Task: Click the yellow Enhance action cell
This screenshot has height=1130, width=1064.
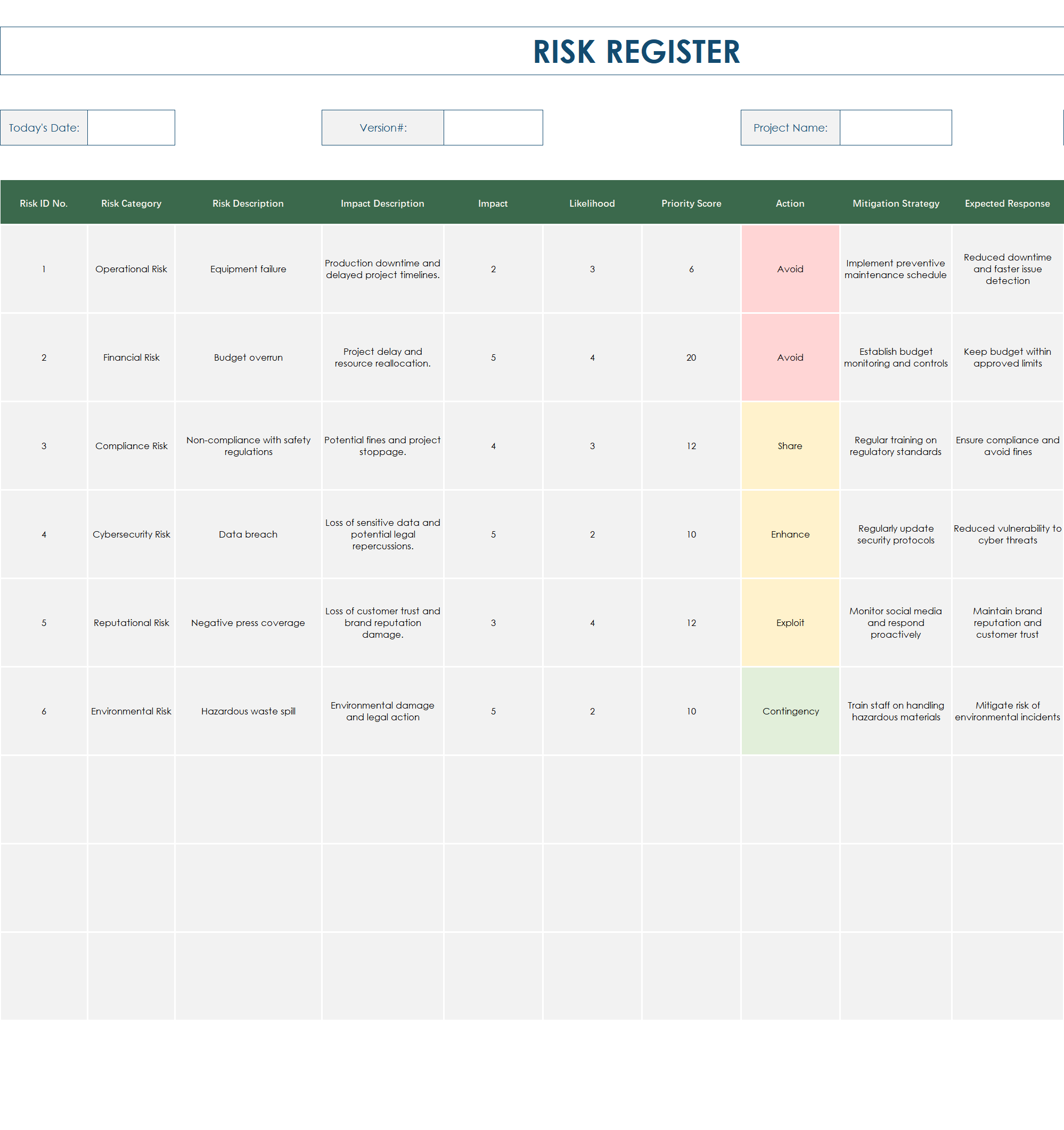Action: coord(790,534)
